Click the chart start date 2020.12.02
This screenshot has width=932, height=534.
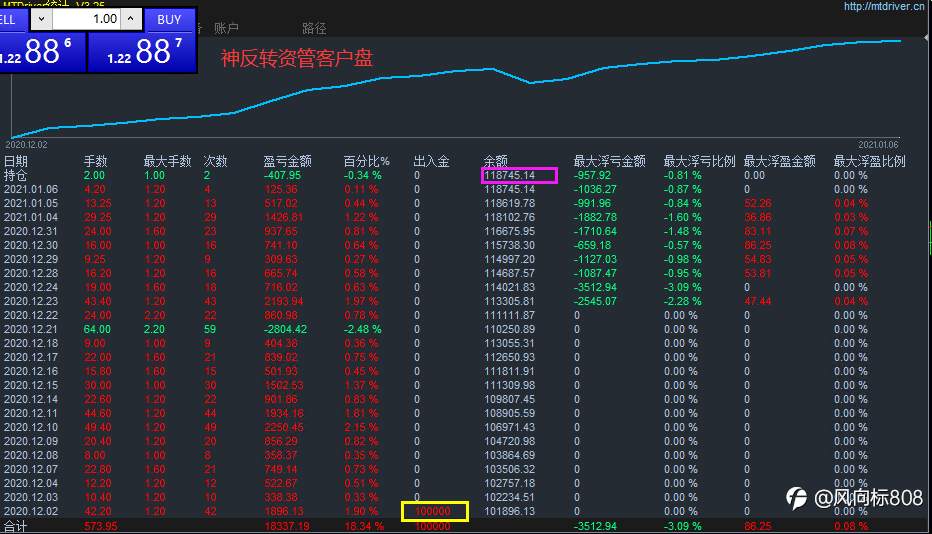pyautogui.click(x=26, y=145)
